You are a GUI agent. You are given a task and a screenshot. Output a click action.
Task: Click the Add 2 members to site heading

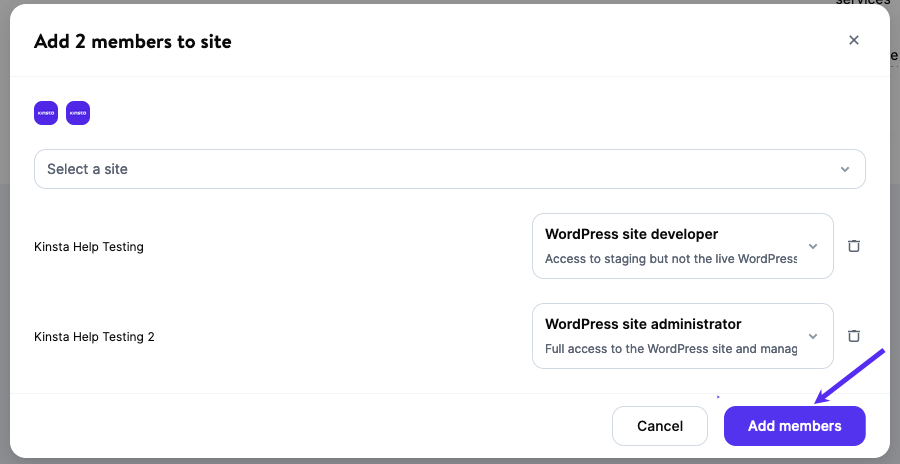[133, 41]
